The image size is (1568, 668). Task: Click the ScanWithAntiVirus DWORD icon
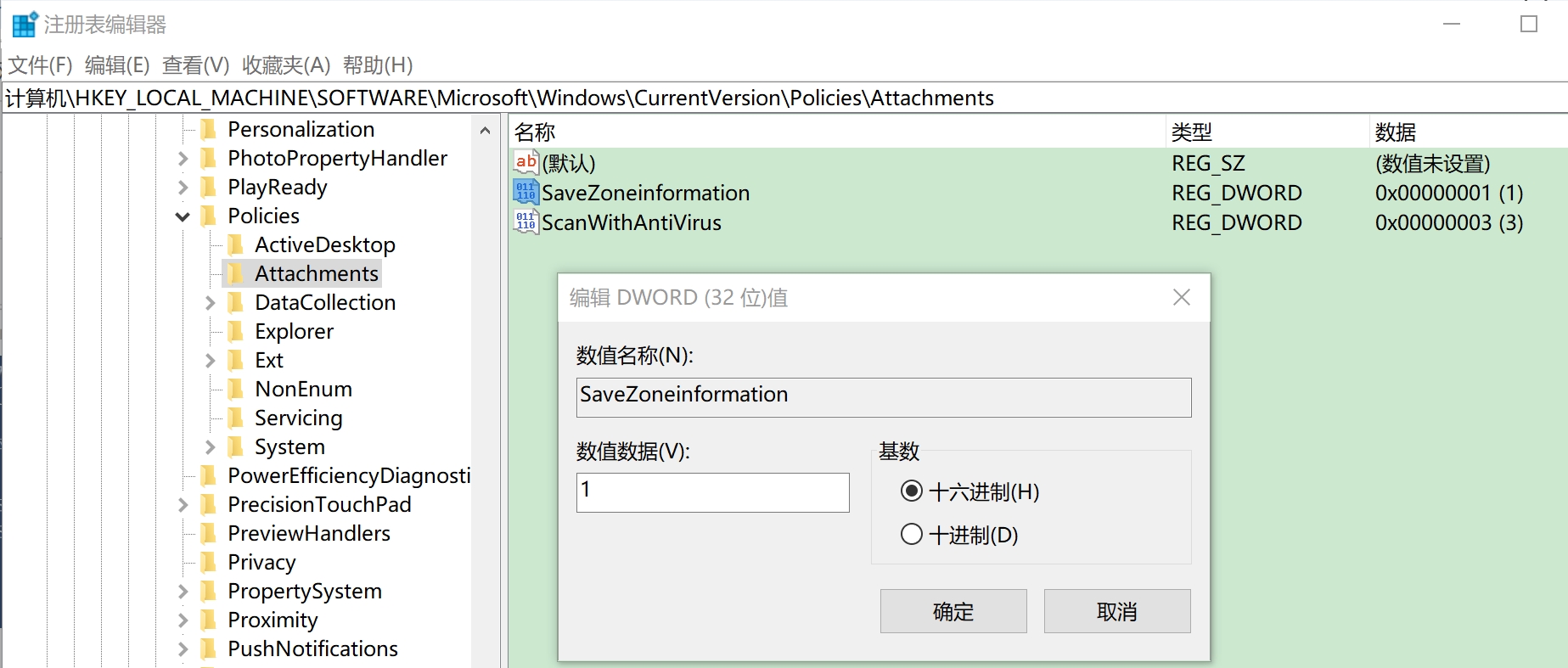[x=525, y=222]
